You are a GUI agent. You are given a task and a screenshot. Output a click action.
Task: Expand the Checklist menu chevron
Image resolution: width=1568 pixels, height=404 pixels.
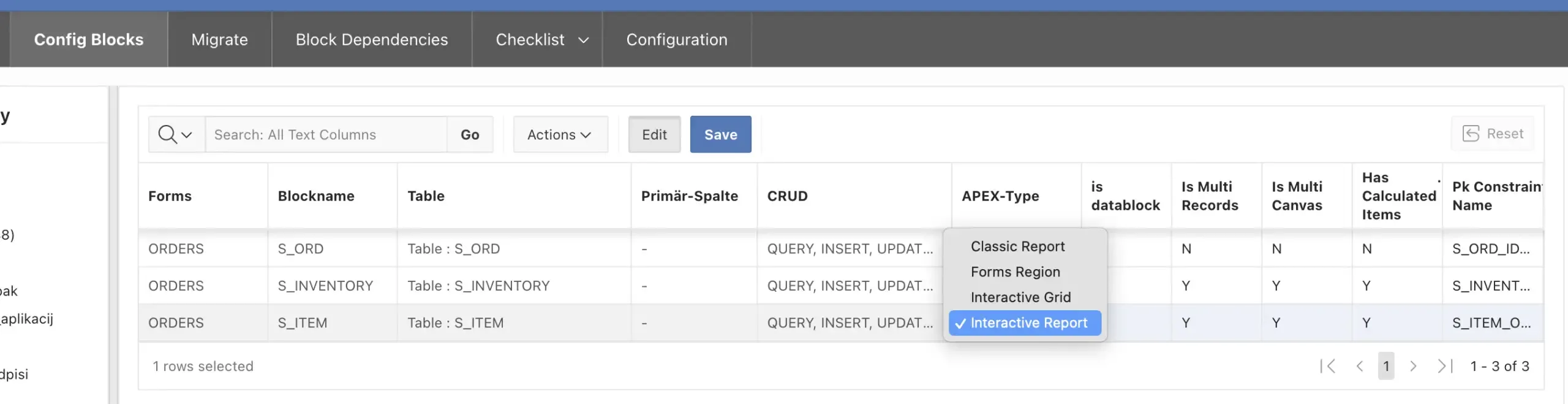coord(584,40)
